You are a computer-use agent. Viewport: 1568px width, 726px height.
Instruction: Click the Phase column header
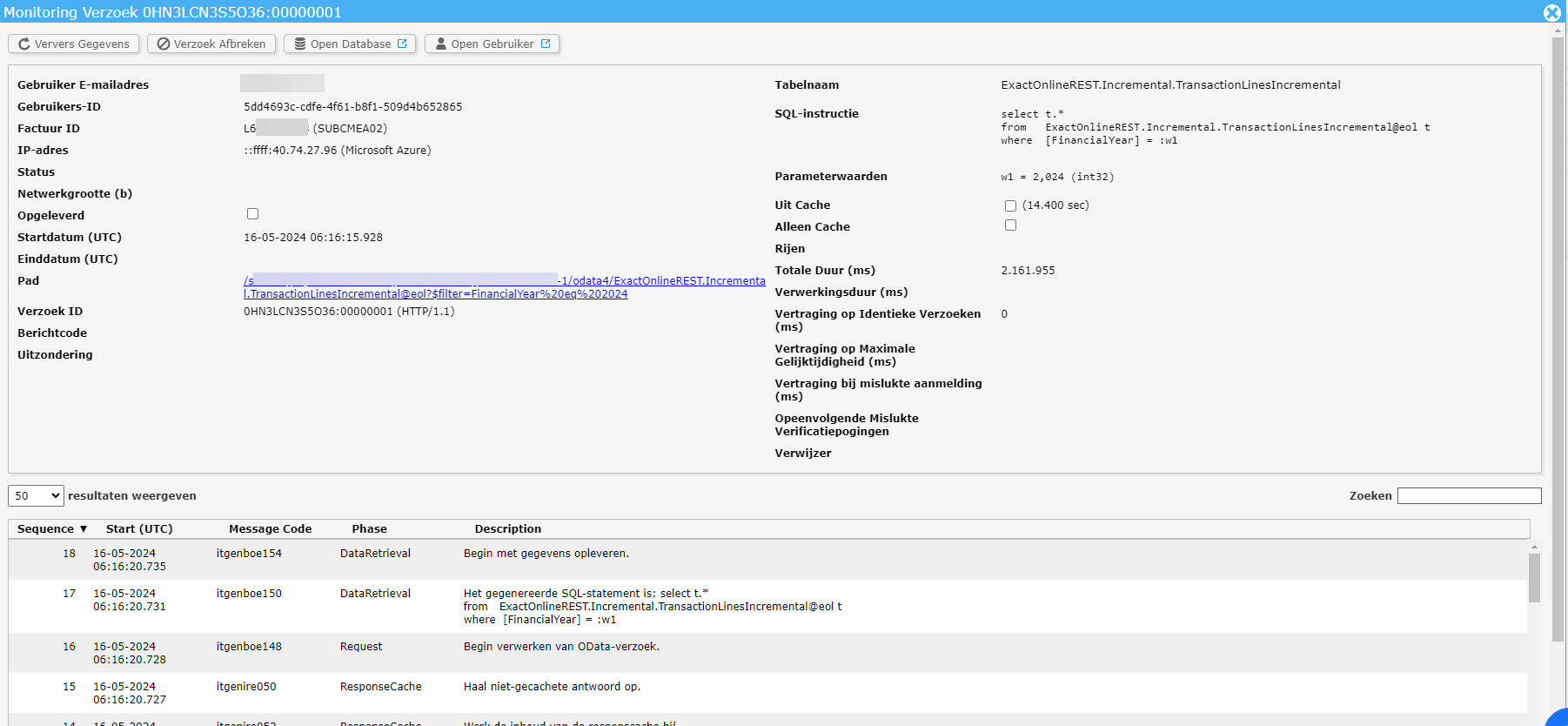pyautogui.click(x=369, y=529)
